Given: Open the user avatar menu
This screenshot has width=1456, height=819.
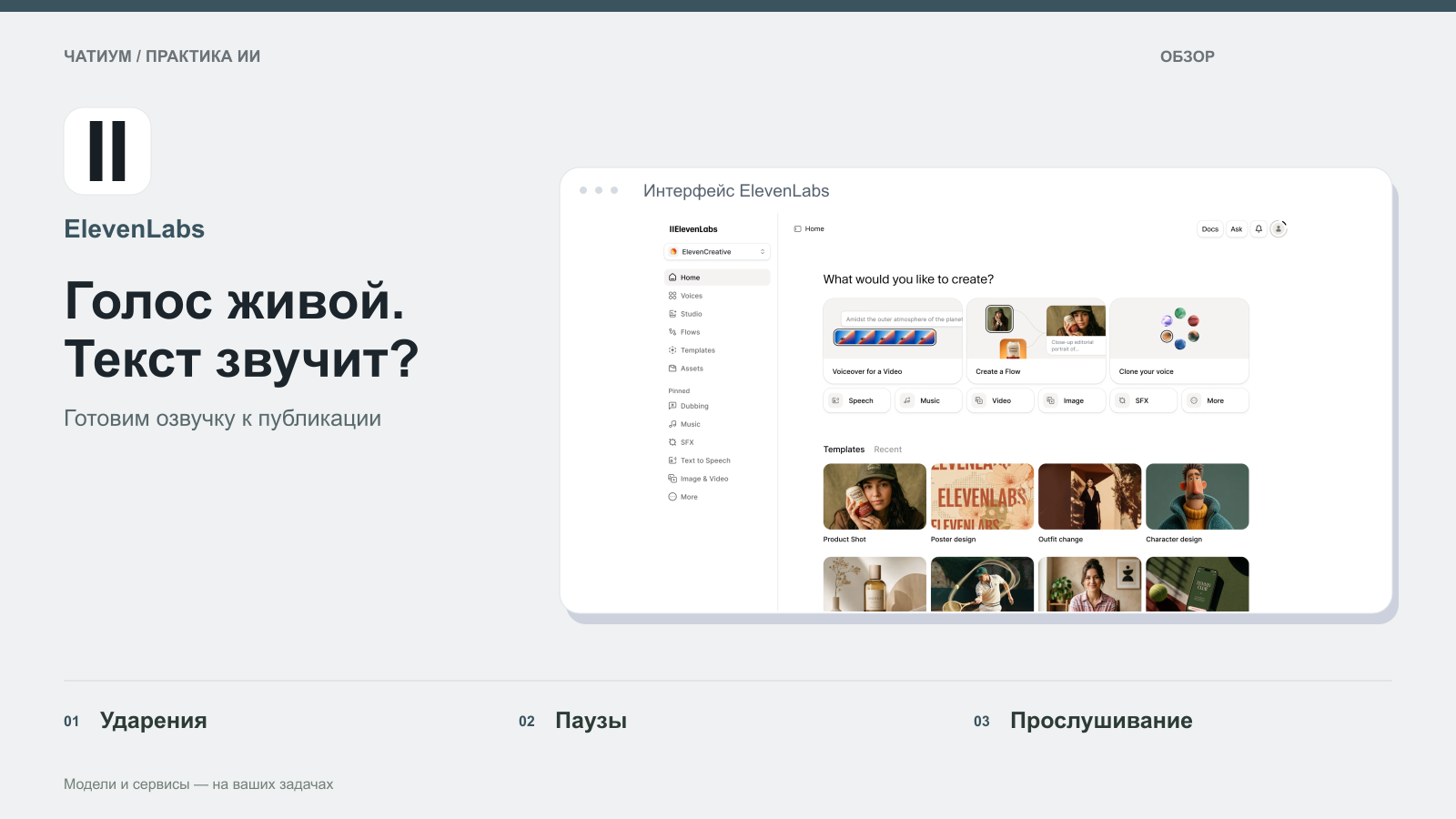Looking at the screenshot, I should (1278, 229).
